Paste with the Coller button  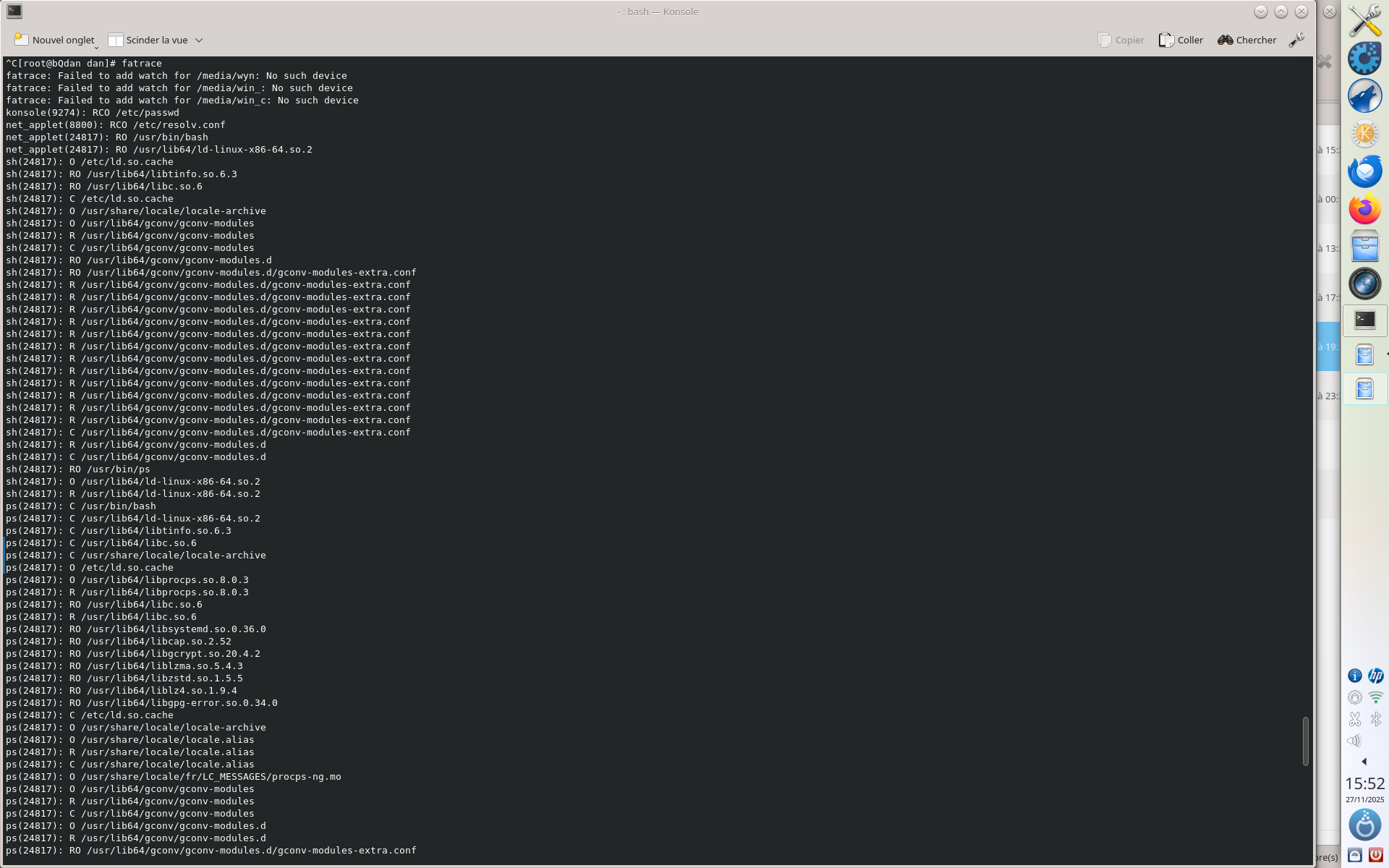1181,40
